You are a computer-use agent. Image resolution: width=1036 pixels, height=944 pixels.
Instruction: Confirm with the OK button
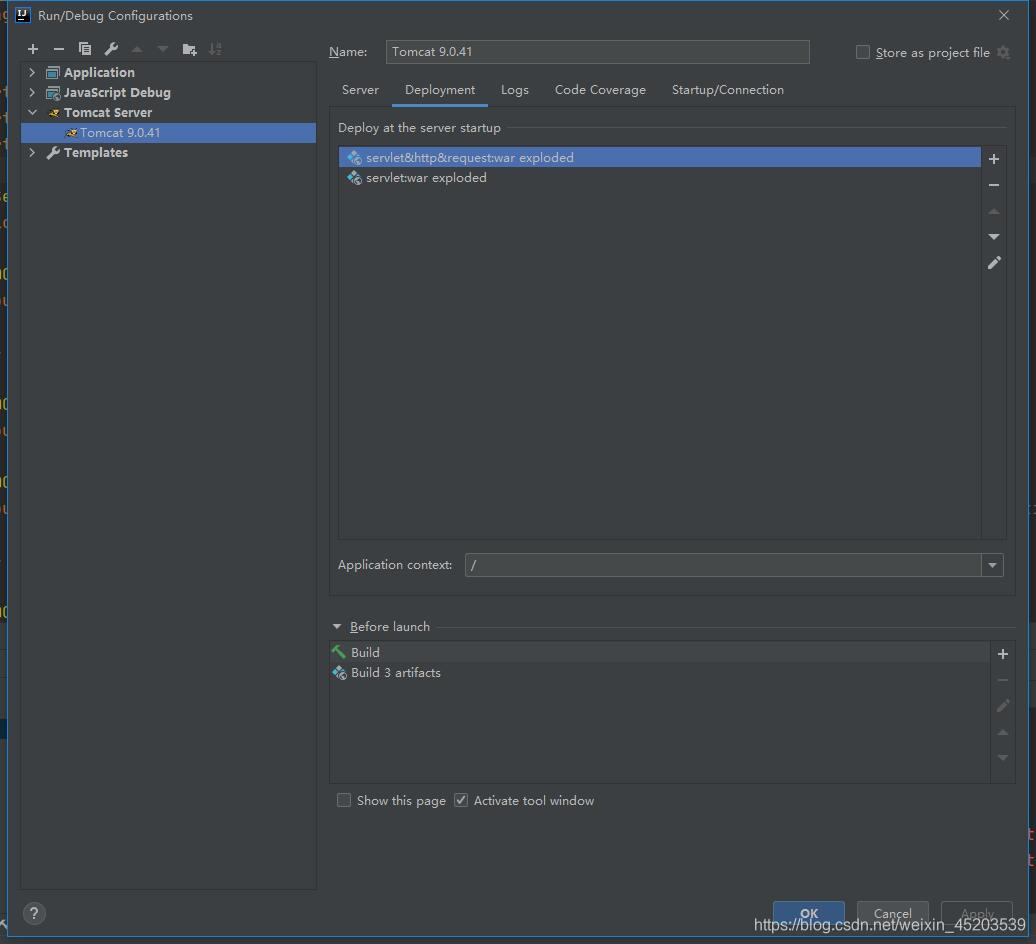[x=809, y=914]
